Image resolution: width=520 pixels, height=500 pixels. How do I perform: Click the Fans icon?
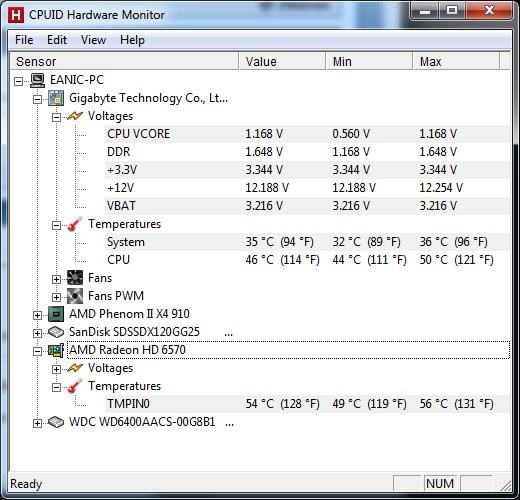[x=75, y=278]
